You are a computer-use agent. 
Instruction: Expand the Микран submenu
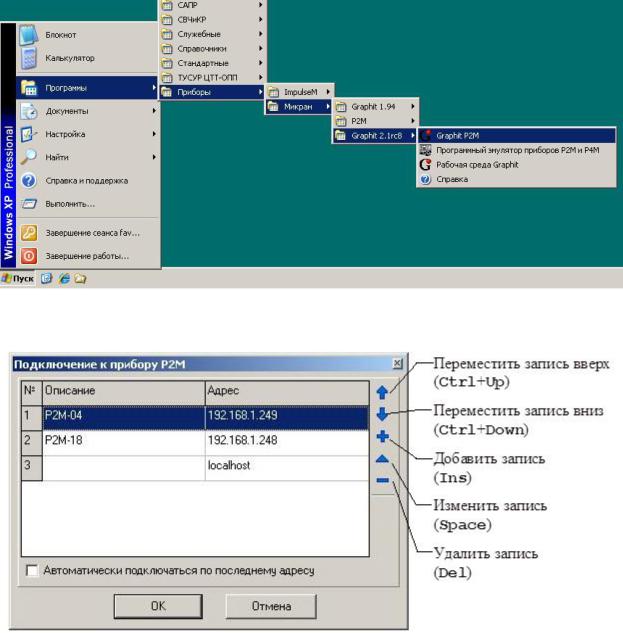299,107
